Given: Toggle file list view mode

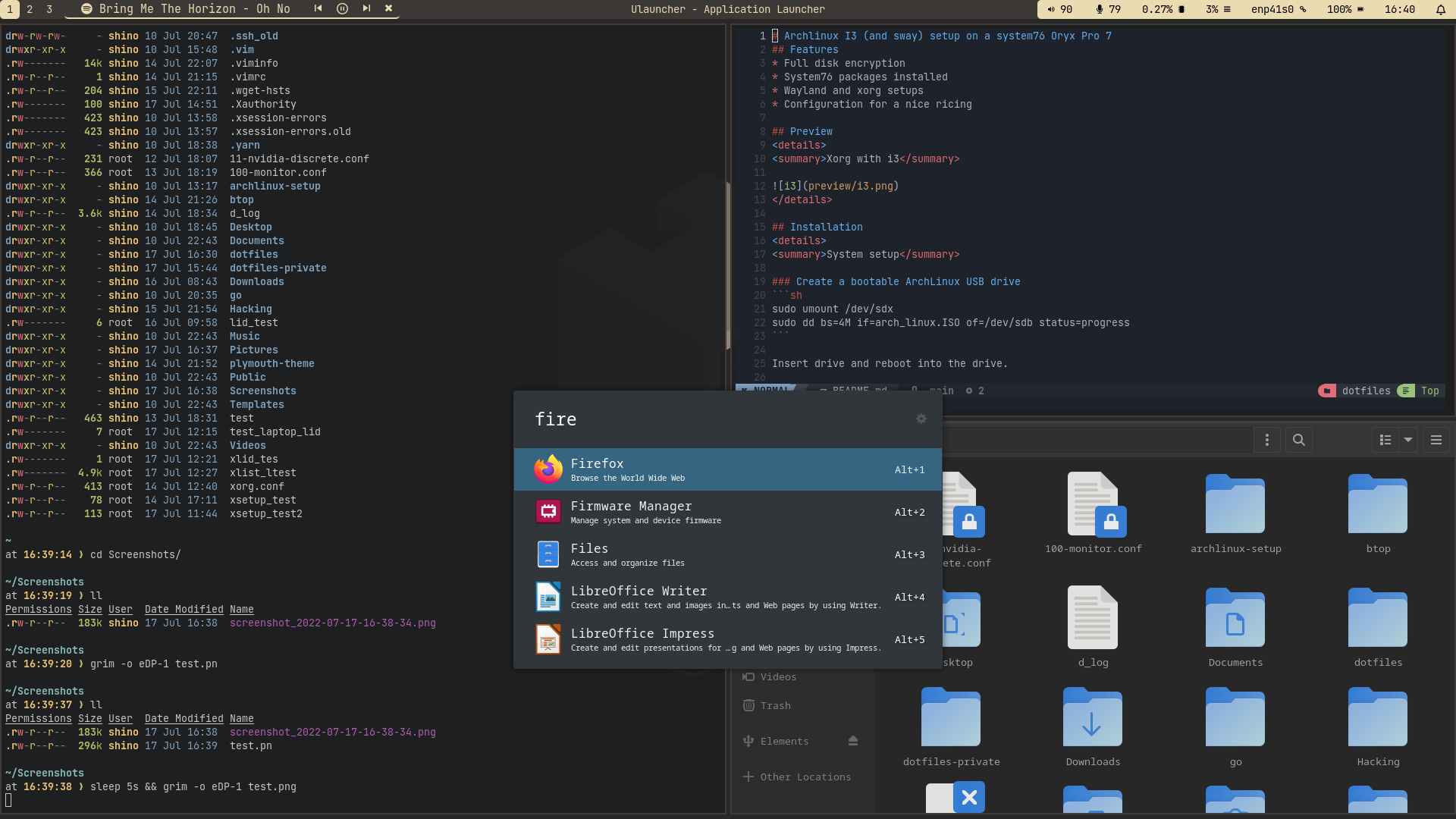Looking at the screenshot, I should point(1385,440).
